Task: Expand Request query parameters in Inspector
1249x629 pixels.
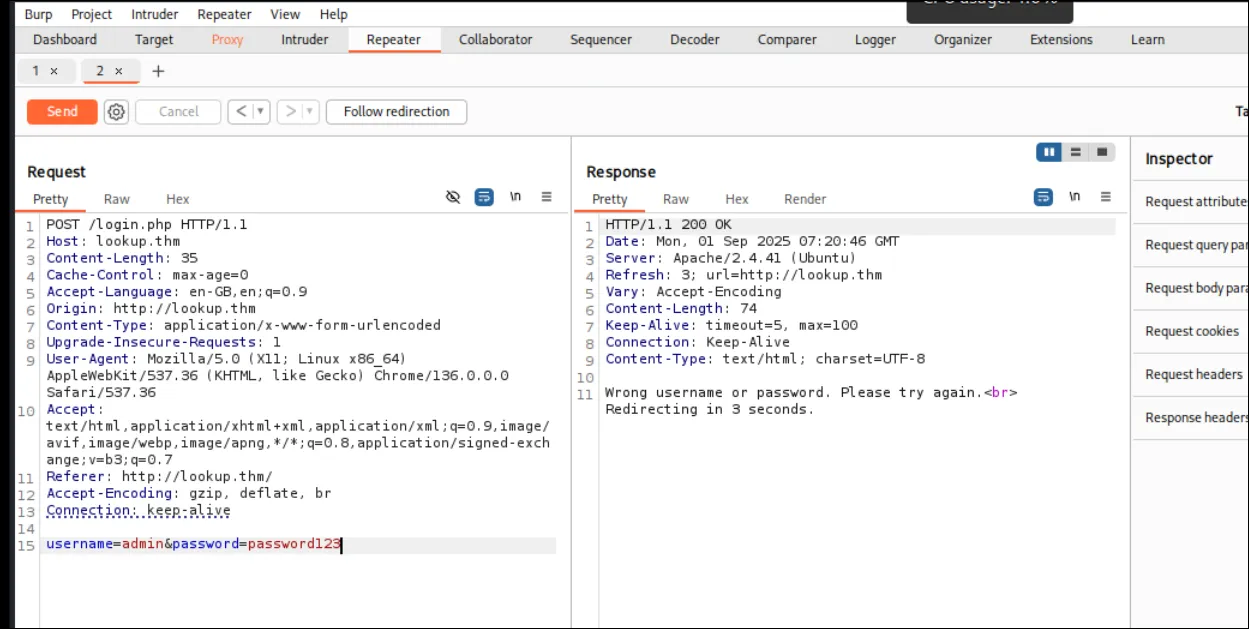Action: click(x=1191, y=245)
